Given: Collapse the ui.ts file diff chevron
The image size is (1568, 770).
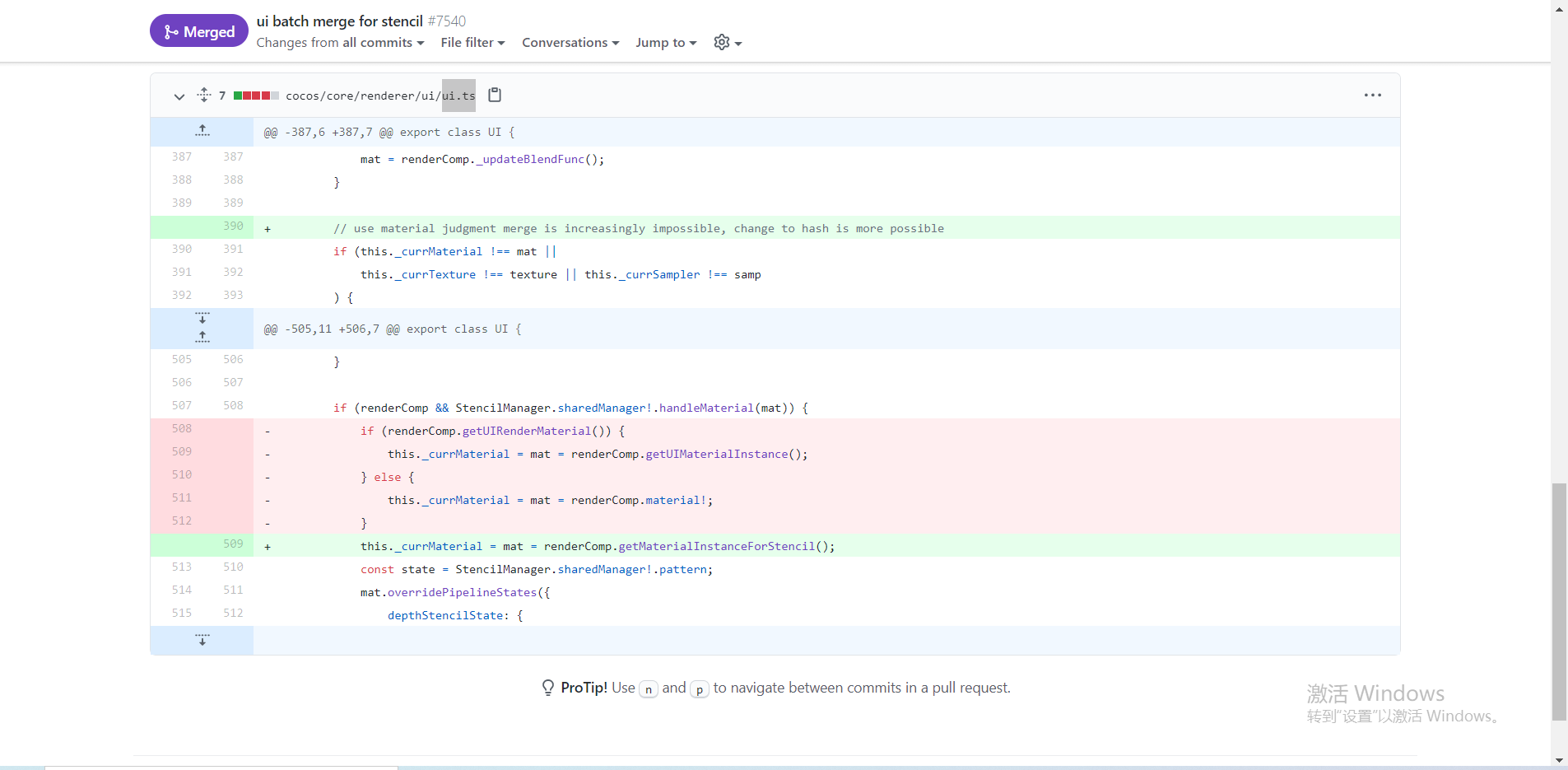Looking at the screenshot, I should (179, 96).
